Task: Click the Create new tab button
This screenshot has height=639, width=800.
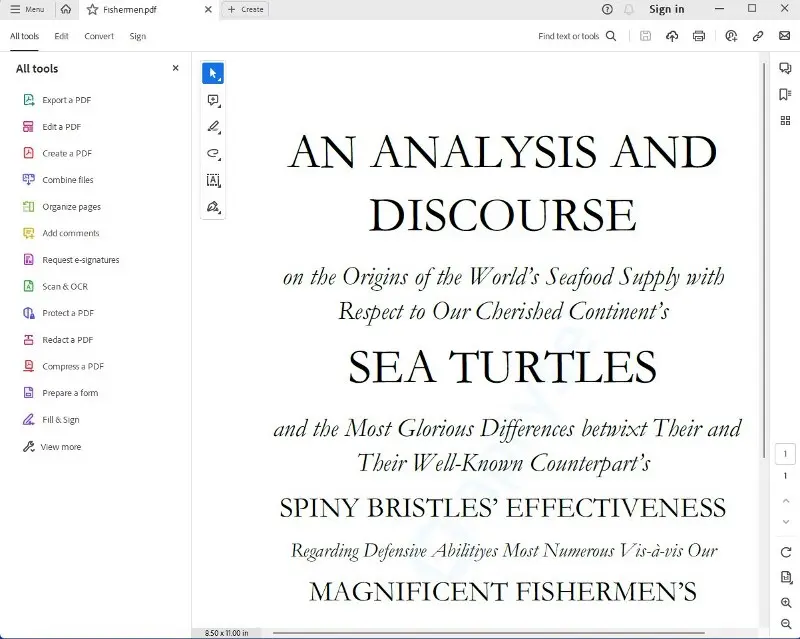Action: tap(245, 9)
